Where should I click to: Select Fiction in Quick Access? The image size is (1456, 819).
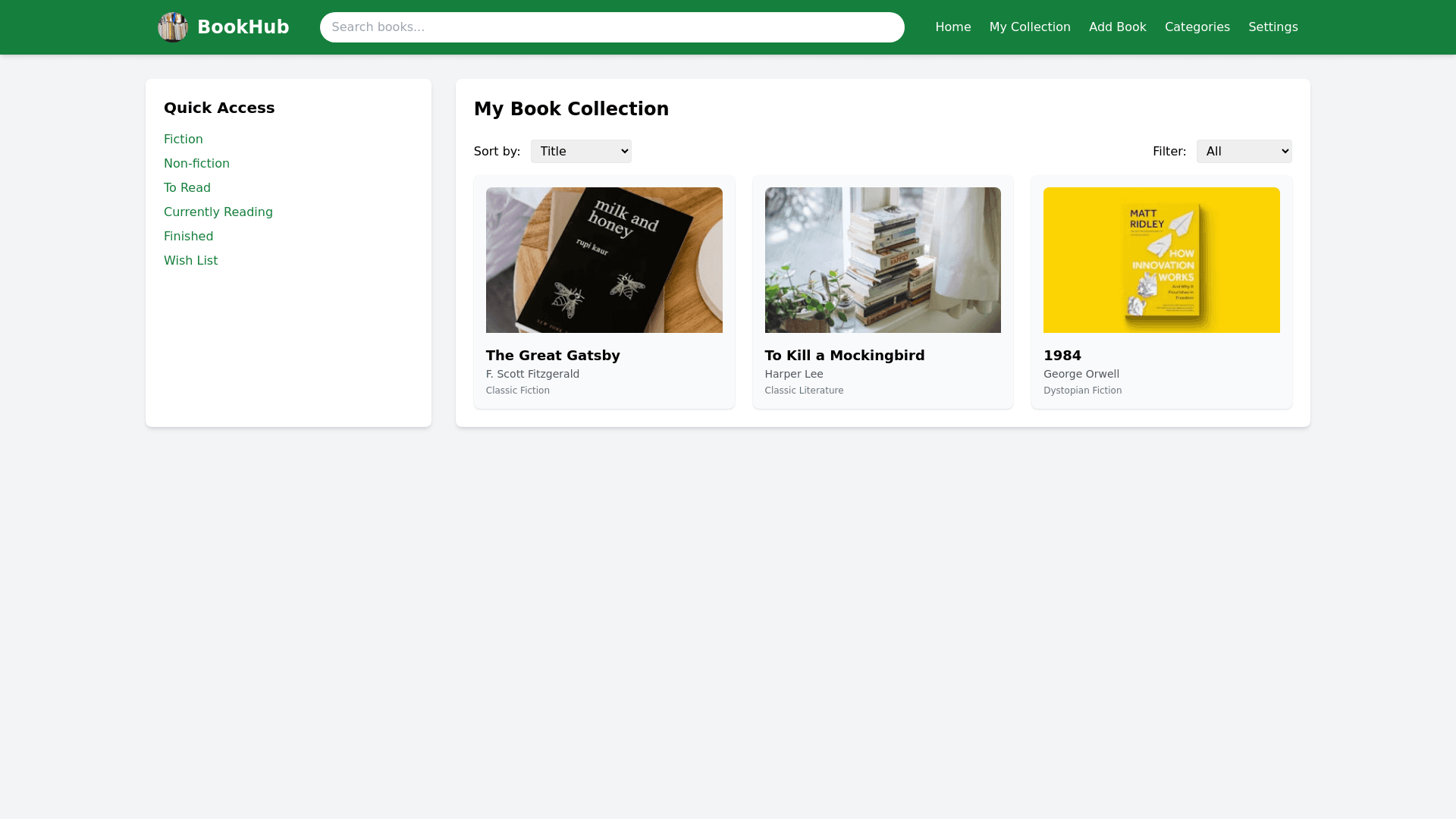(184, 140)
